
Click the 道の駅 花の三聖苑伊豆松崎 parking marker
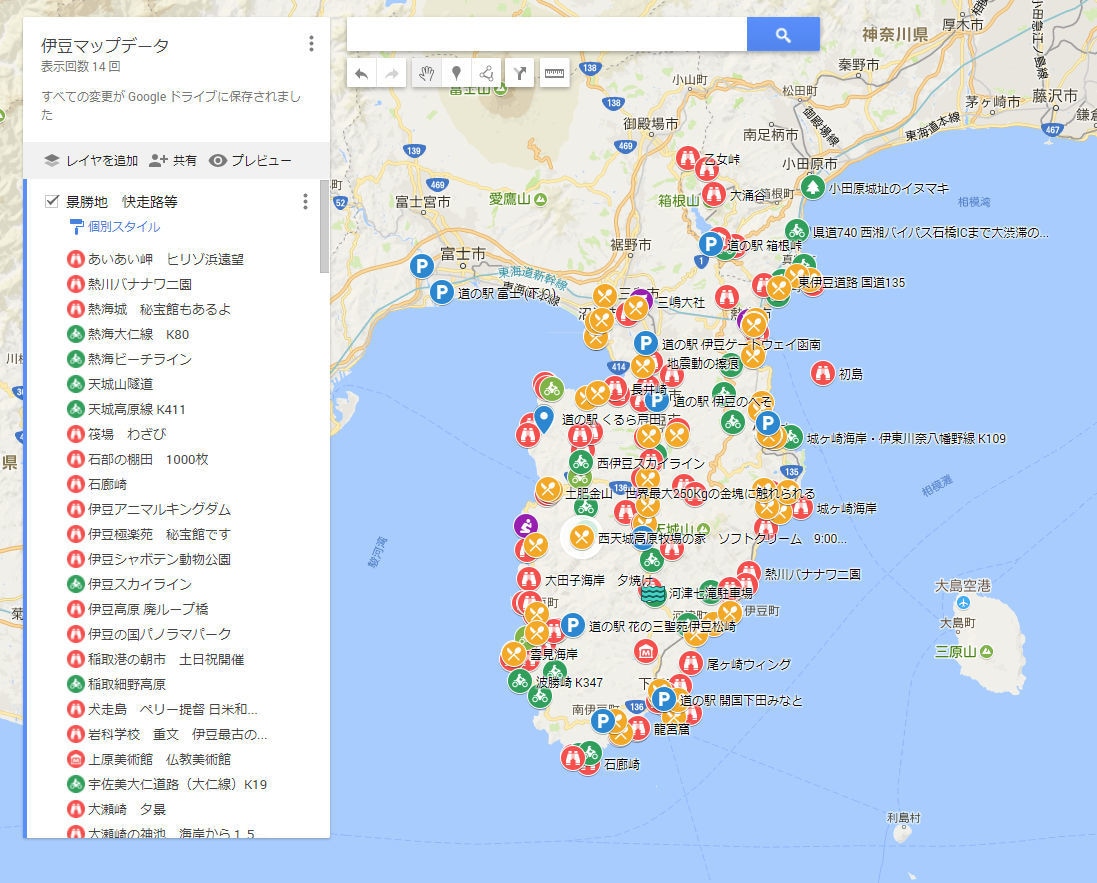(x=572, y=625)
